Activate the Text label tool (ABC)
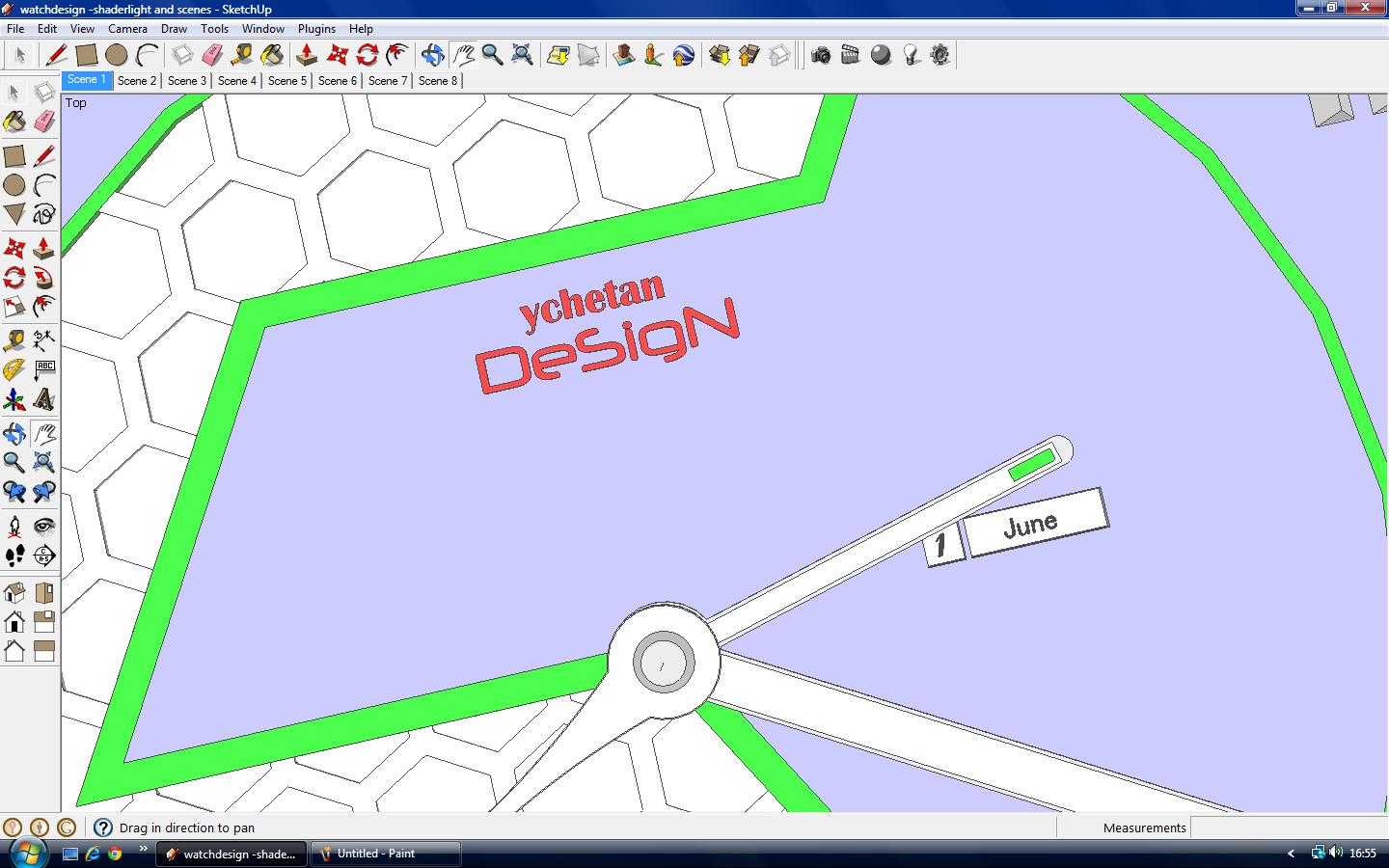Viewport: 1389px width, 868px height. point(43,369)
